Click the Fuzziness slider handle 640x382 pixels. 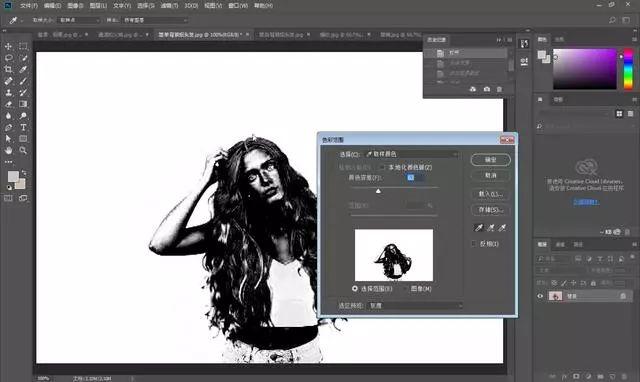(378, 191)
